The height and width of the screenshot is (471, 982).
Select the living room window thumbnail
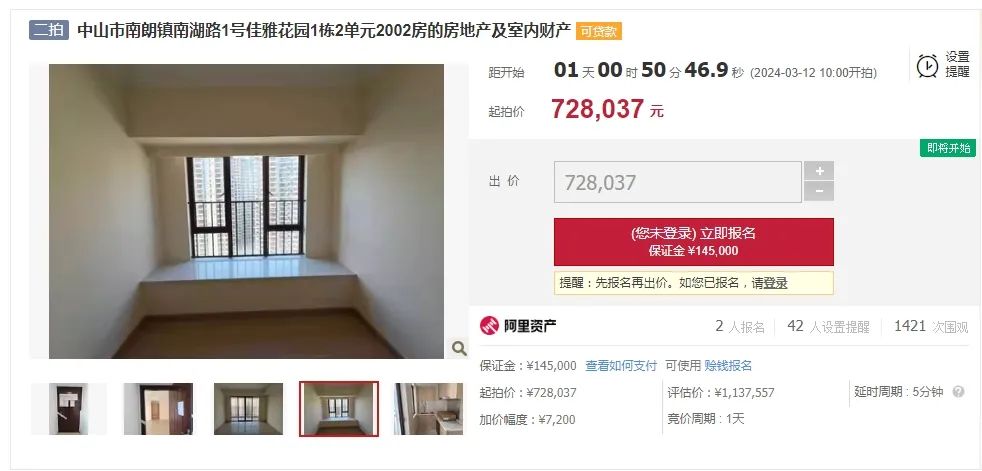coord(248,409)
